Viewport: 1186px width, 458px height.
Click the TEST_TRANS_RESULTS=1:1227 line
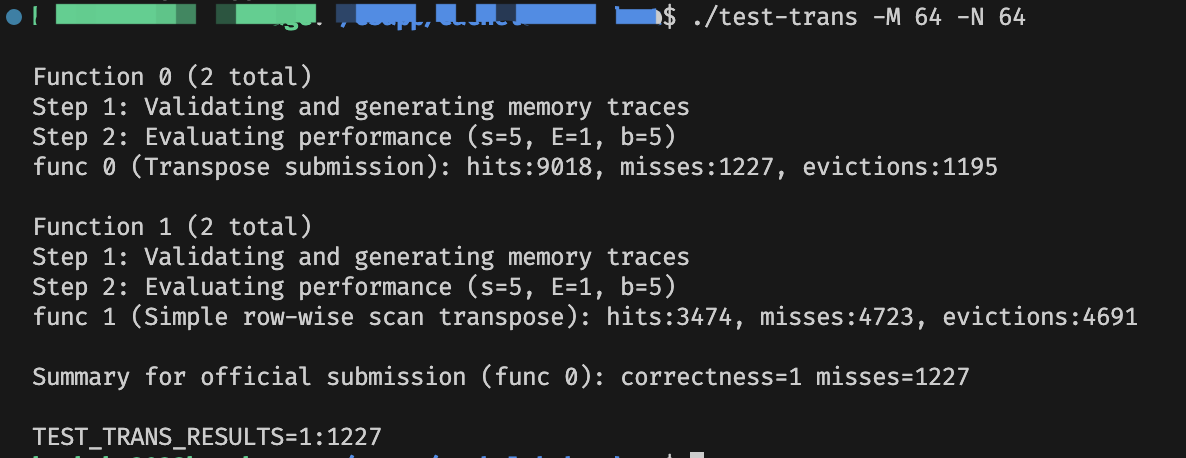coord(206,437)
